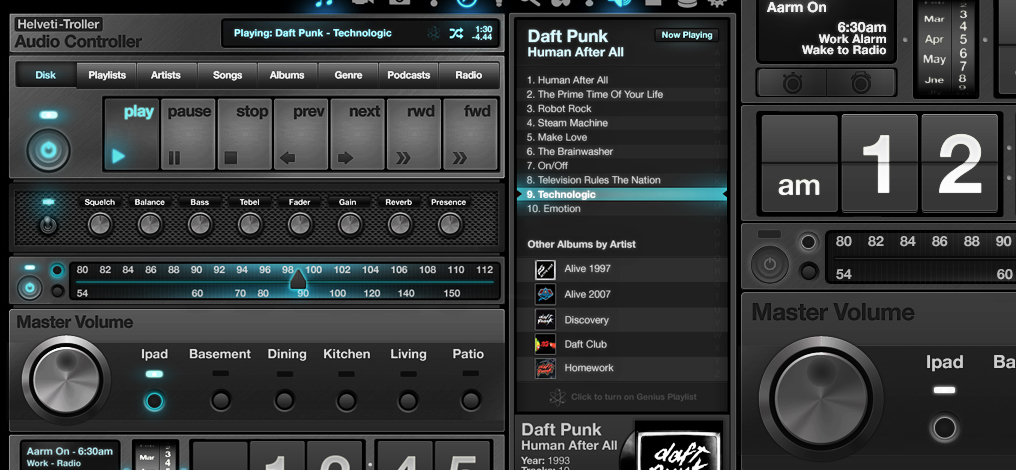Open the Discovery album thumbnail
Viewport: 1016px width, 470px height.
545,320
